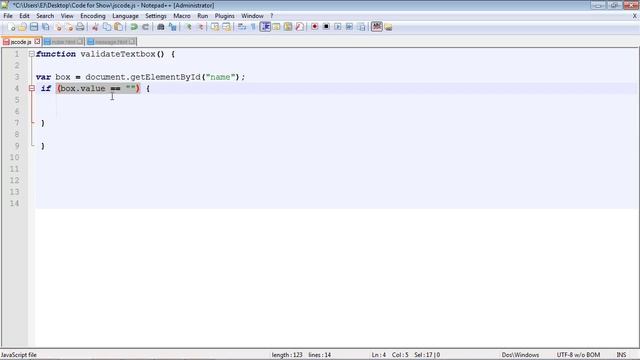Switch to the third document tab
Image resolution: width=640 pixels, height=360 pixels.
tap(111, 42)
